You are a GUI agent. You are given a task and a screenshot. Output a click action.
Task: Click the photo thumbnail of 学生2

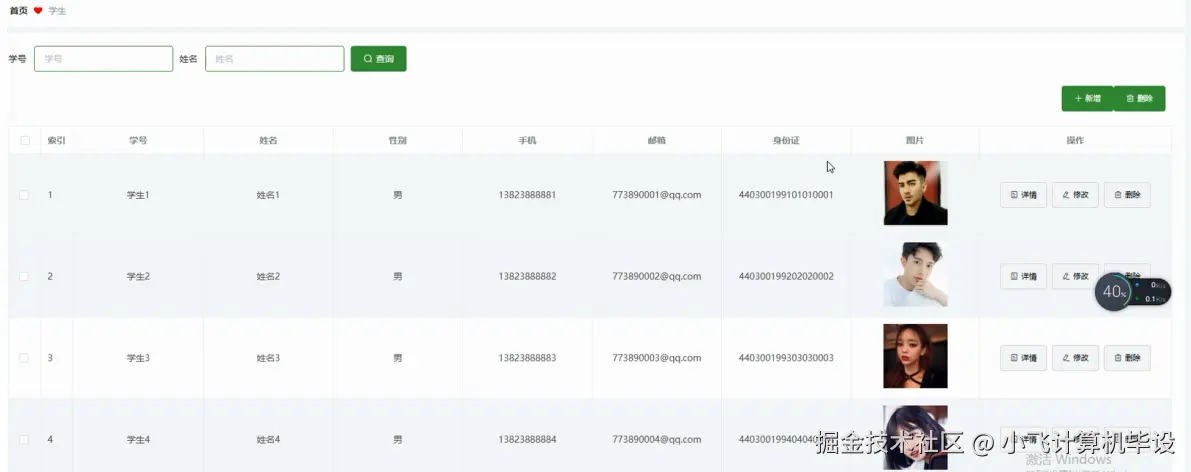pyautogui.click(x=915, y=274)
